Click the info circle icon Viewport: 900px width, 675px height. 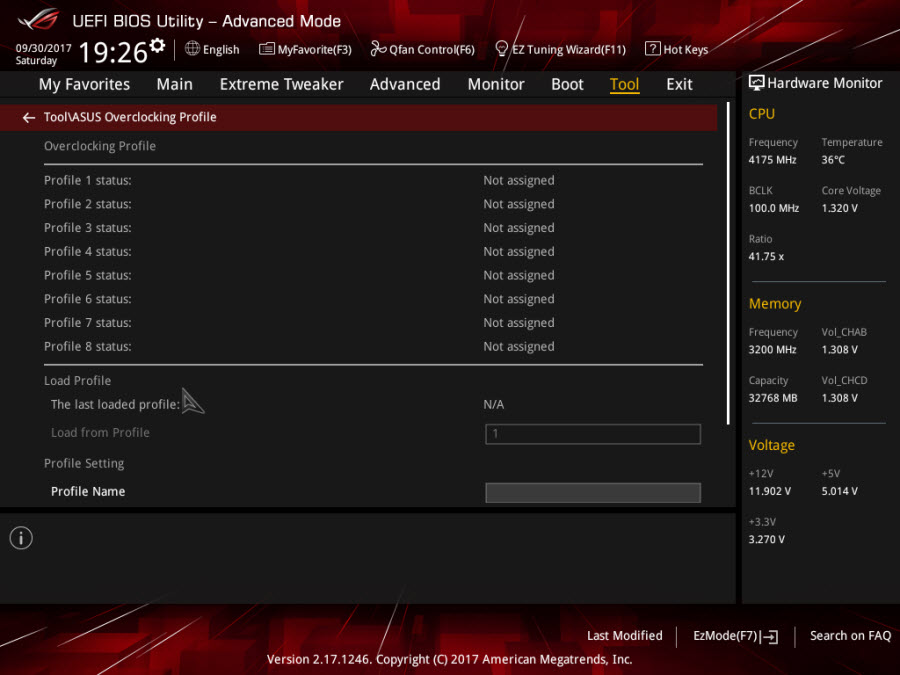click(21, 538)
